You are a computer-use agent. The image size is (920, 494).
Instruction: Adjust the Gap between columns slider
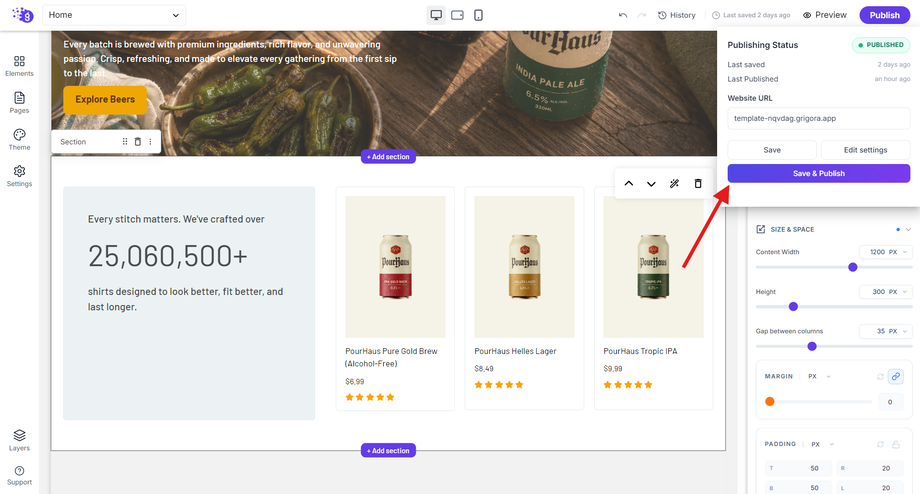pos(812,347)
